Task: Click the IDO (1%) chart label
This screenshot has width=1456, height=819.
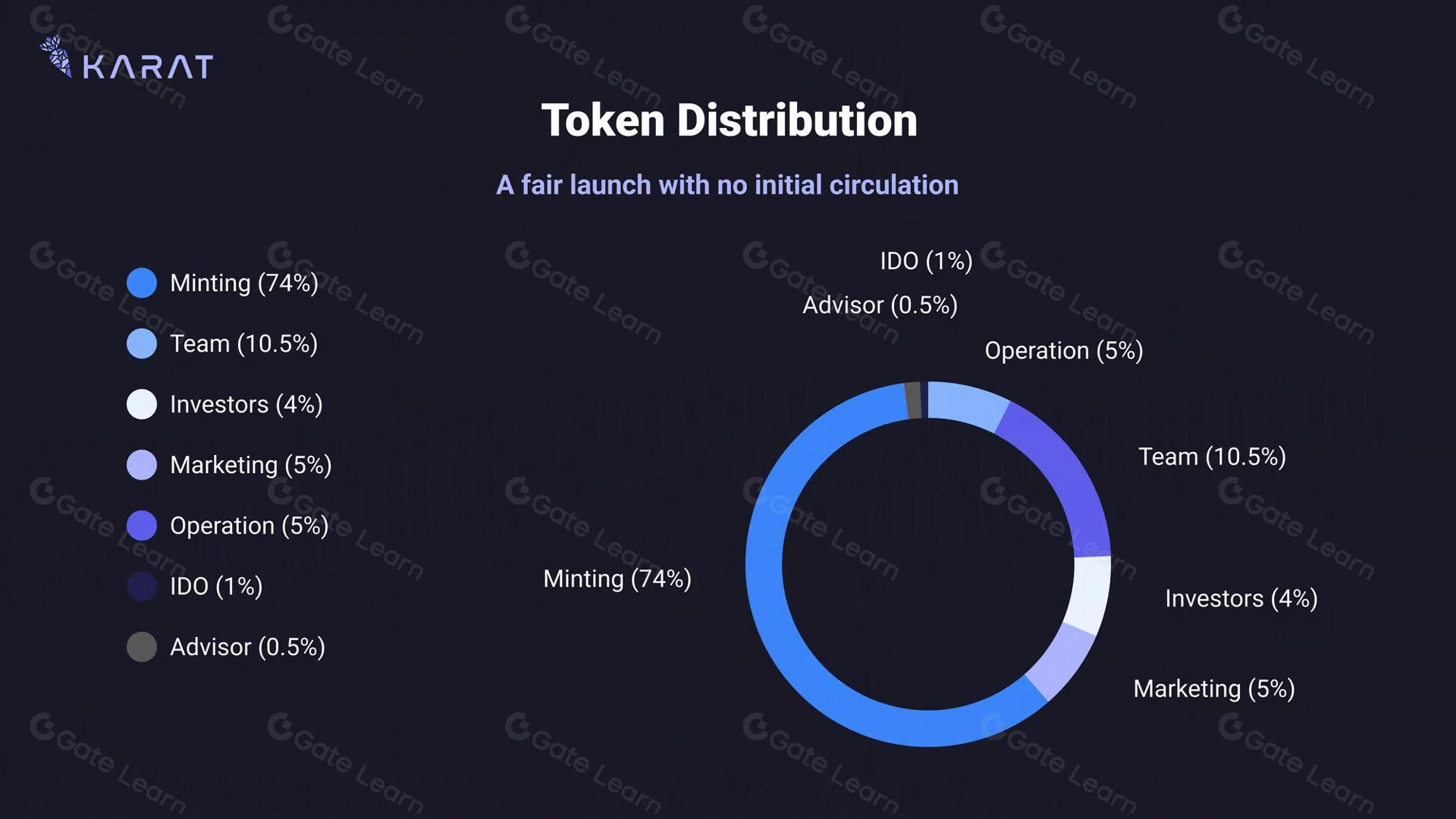Action: click(x=926, y=261)
